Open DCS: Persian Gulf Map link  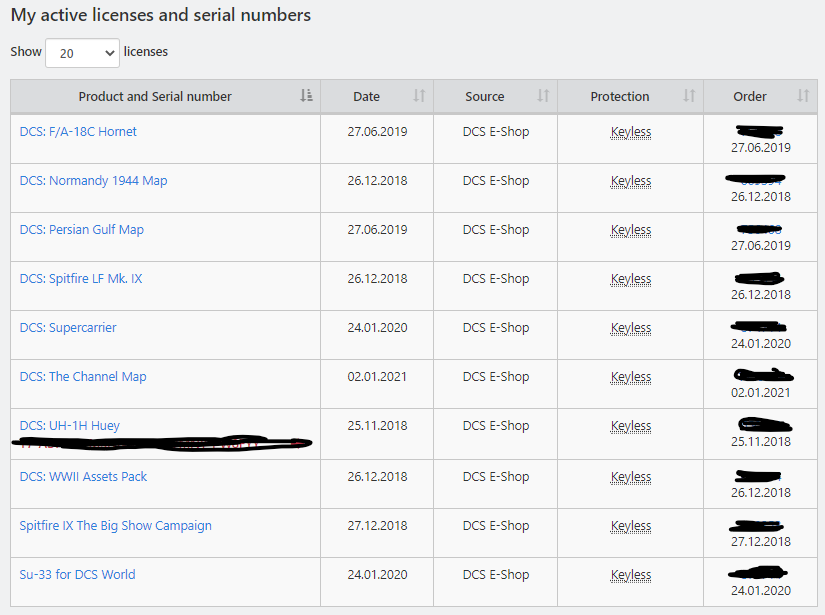[82, 230]
